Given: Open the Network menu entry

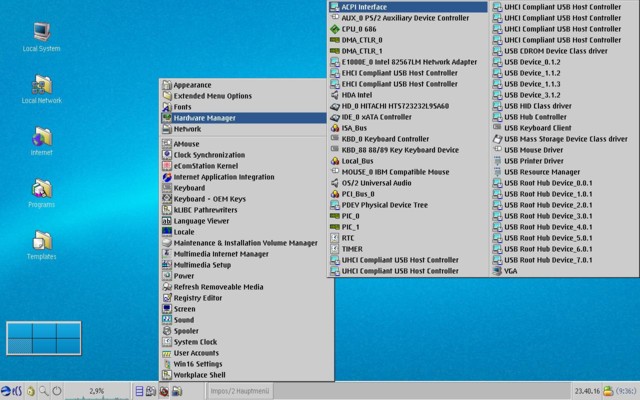Looking at the screenshot, I should (x=243, y=129).
